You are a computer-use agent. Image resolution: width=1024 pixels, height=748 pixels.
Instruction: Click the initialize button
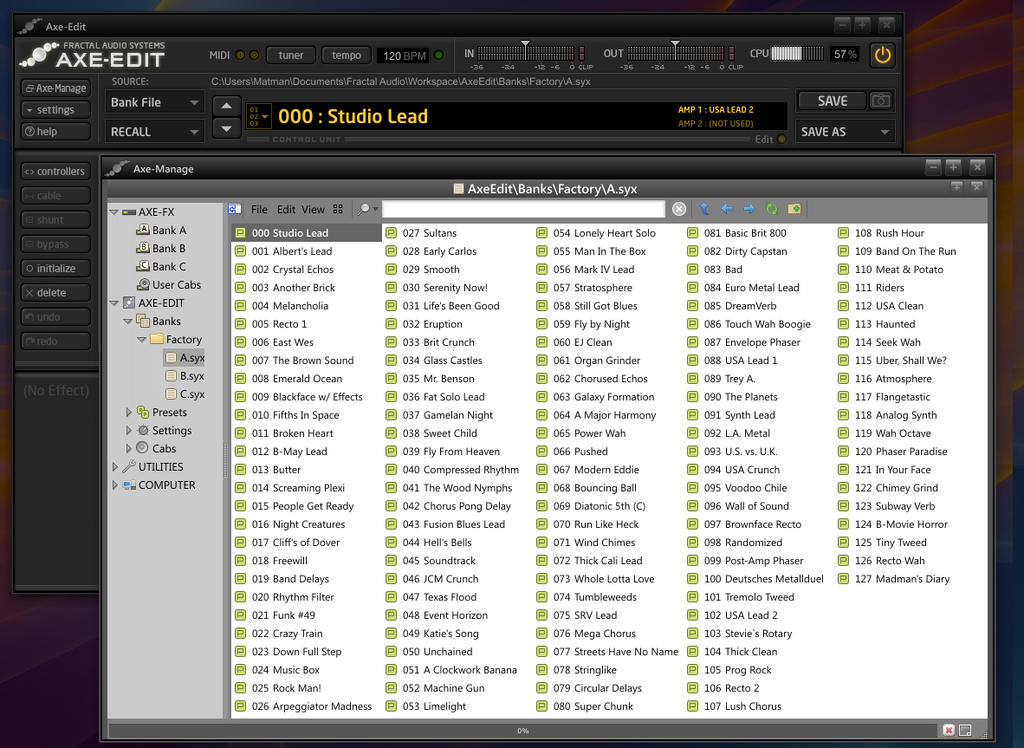click(x=55, y=268)
